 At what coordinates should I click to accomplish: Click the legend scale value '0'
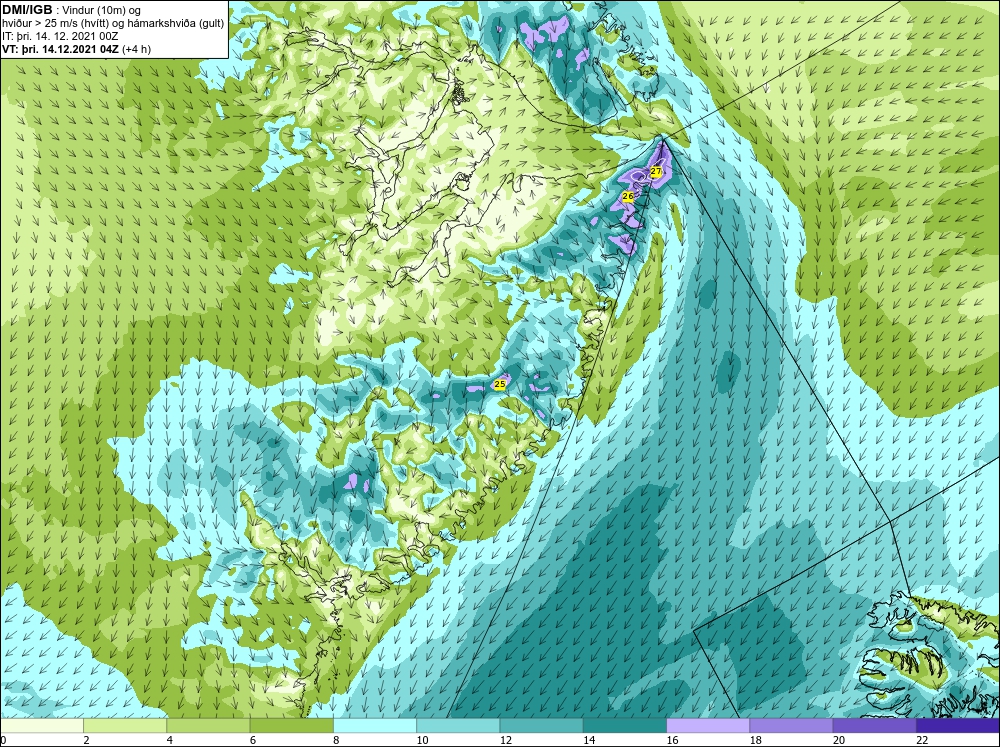coord(3,740)
